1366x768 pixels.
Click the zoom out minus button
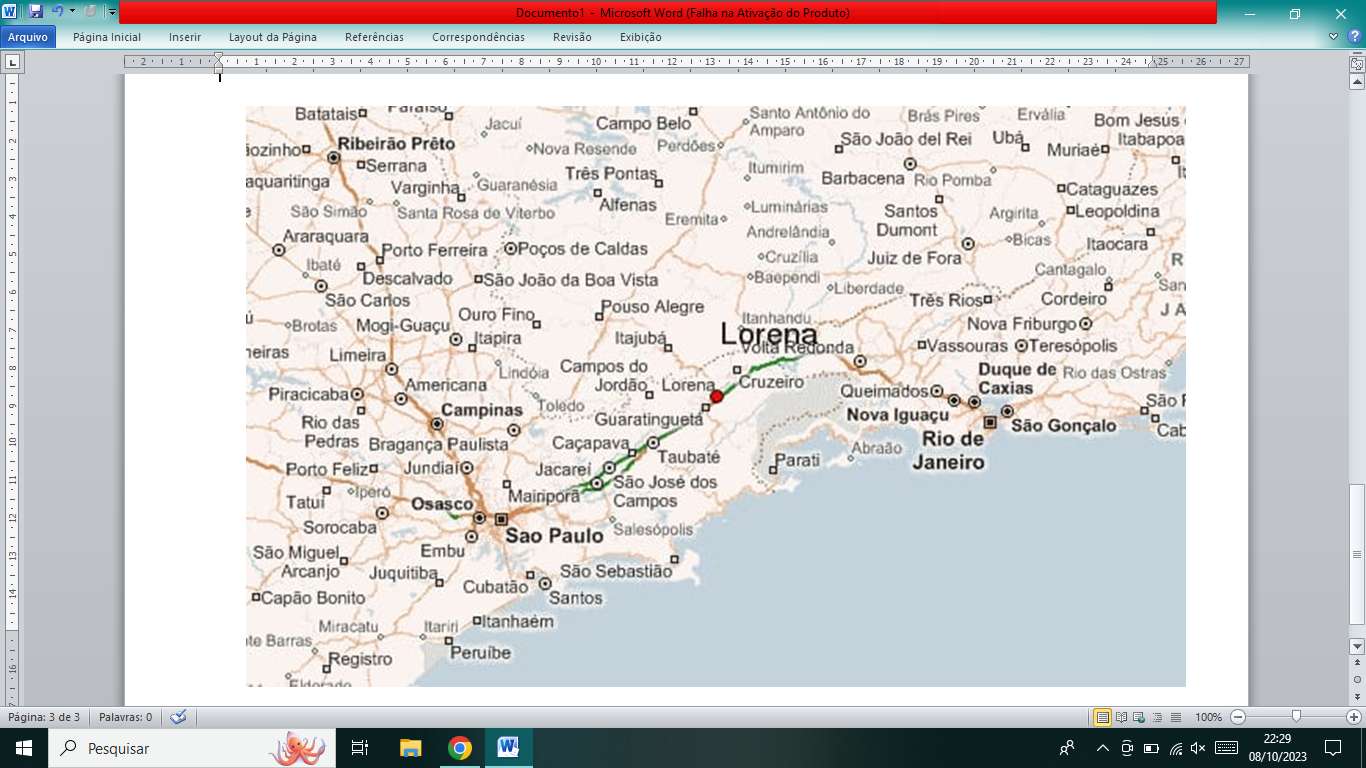click(x=1238, y=717)
